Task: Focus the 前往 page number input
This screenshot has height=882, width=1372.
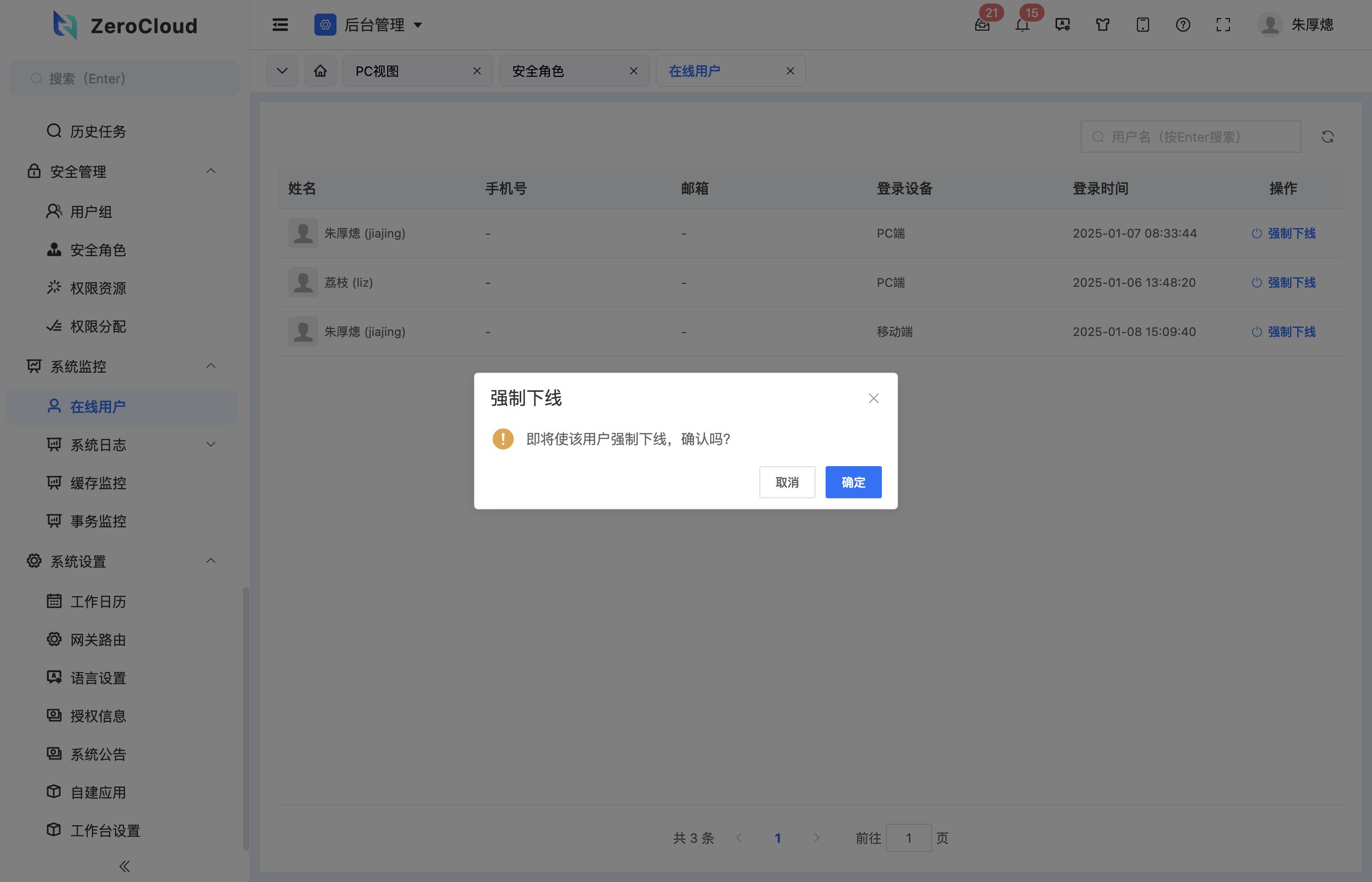Action: pyautogui.click(x=908, y=838)
